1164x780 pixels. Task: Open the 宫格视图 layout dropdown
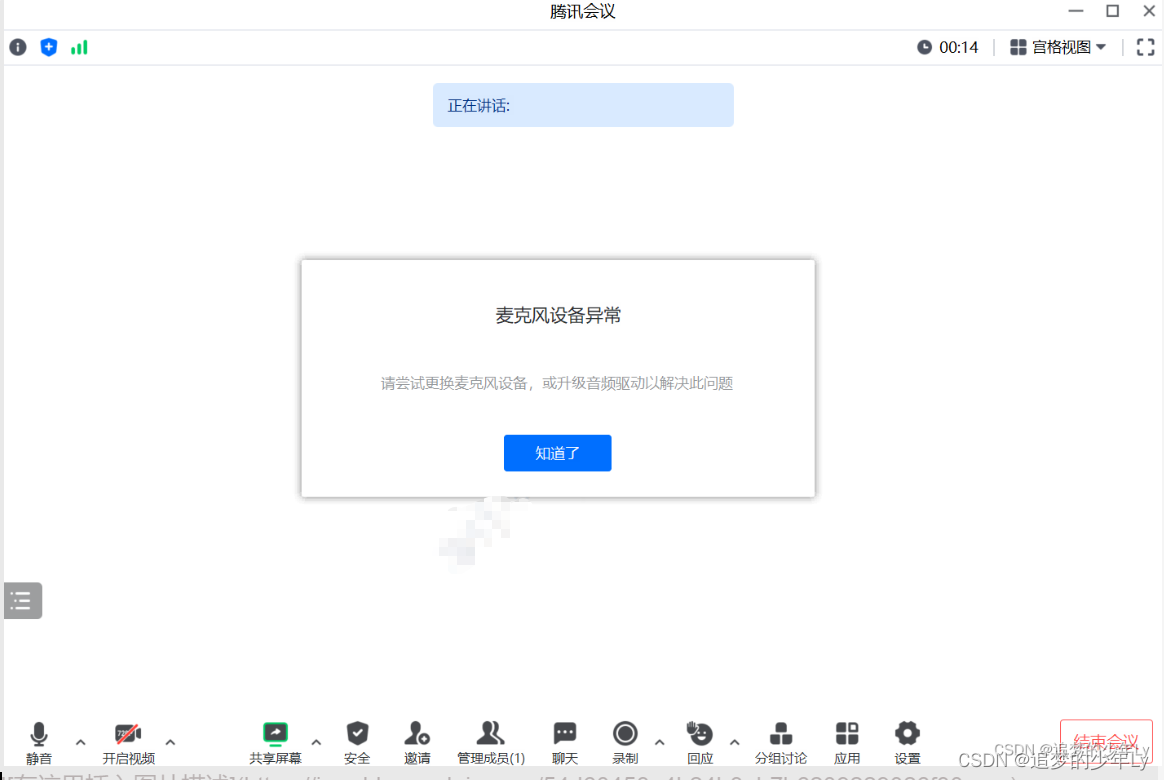coord(1058,47)
